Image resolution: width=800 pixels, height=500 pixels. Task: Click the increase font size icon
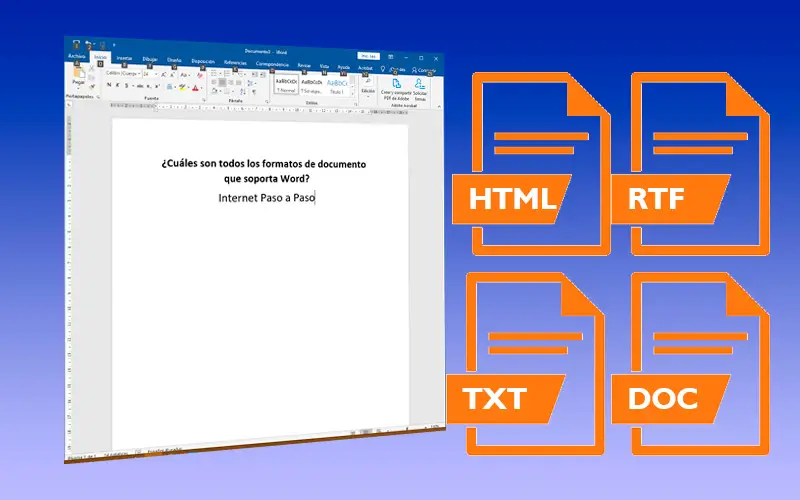163,74
